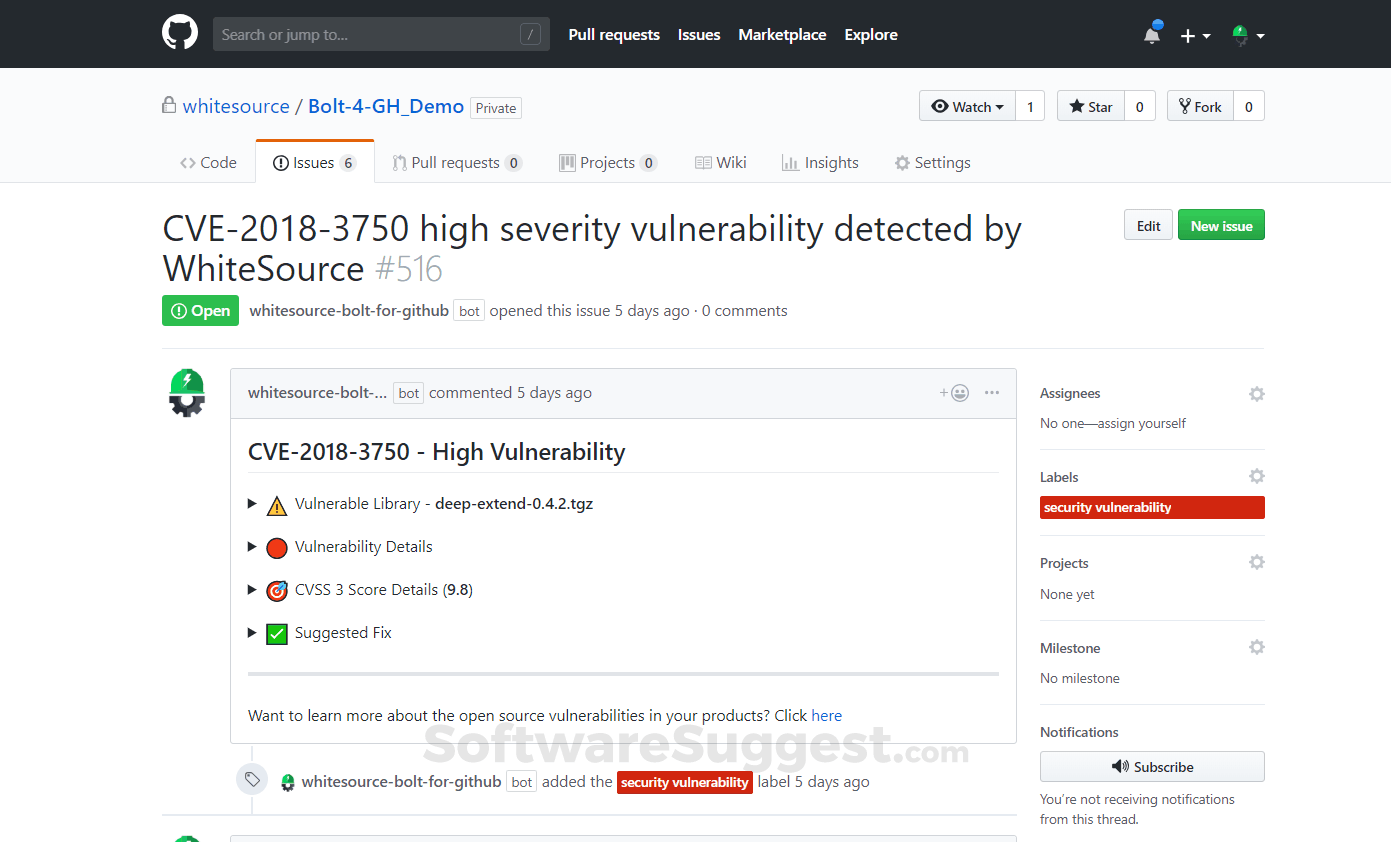Go to Pull requests in top bar
This screenshot has width=1391, height=842.
(614, 34)
